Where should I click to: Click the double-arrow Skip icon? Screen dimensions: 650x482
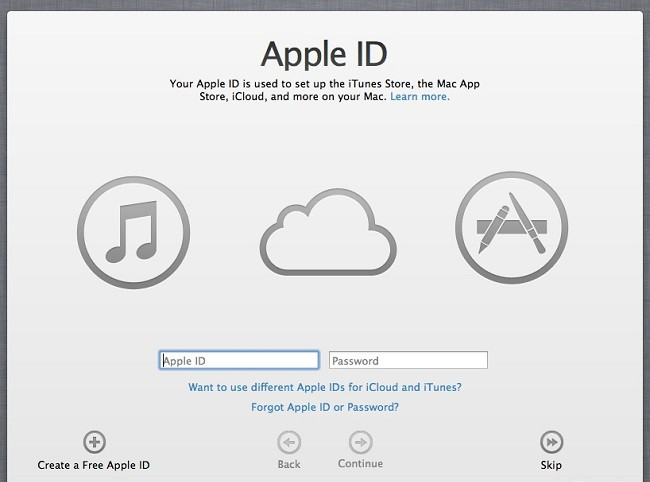click(x=551, y=441)
